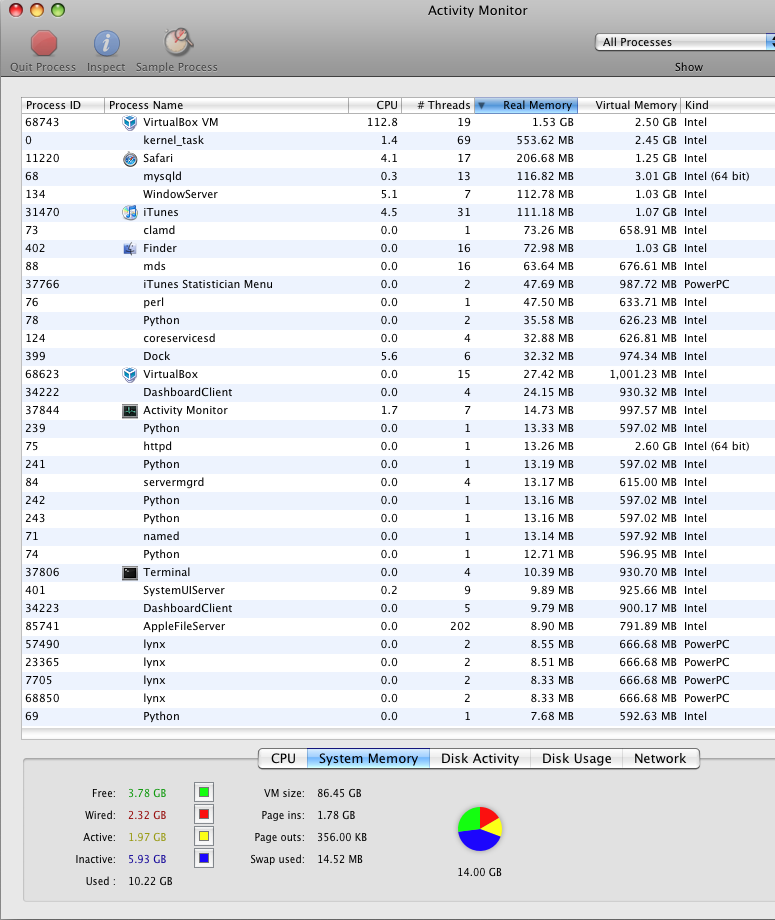Select DashboardClient with PID 34222
The width and height of the screenshot is (775, 920).
coord(398,392)
